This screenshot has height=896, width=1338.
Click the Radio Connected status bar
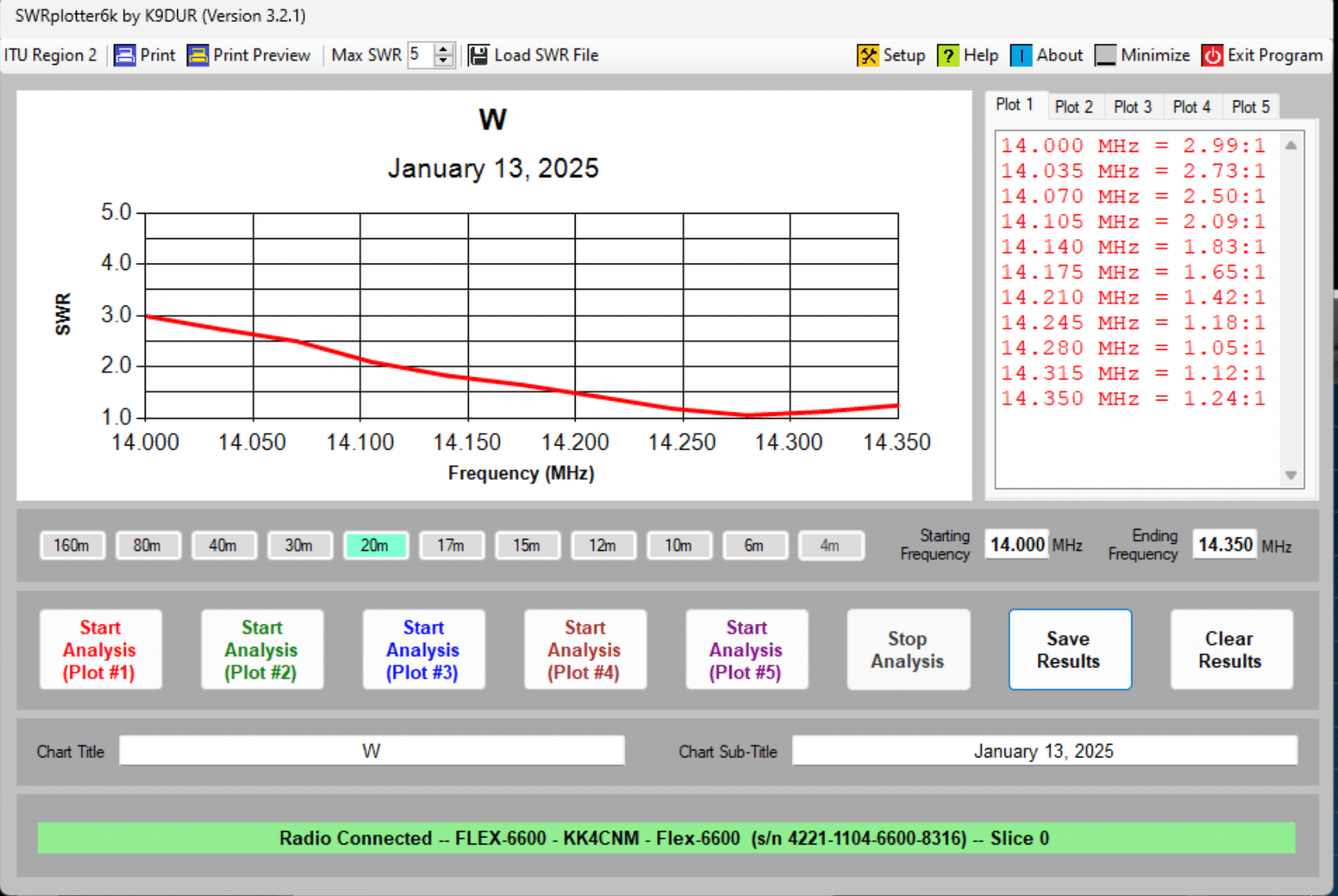click(x=666, y=838)
